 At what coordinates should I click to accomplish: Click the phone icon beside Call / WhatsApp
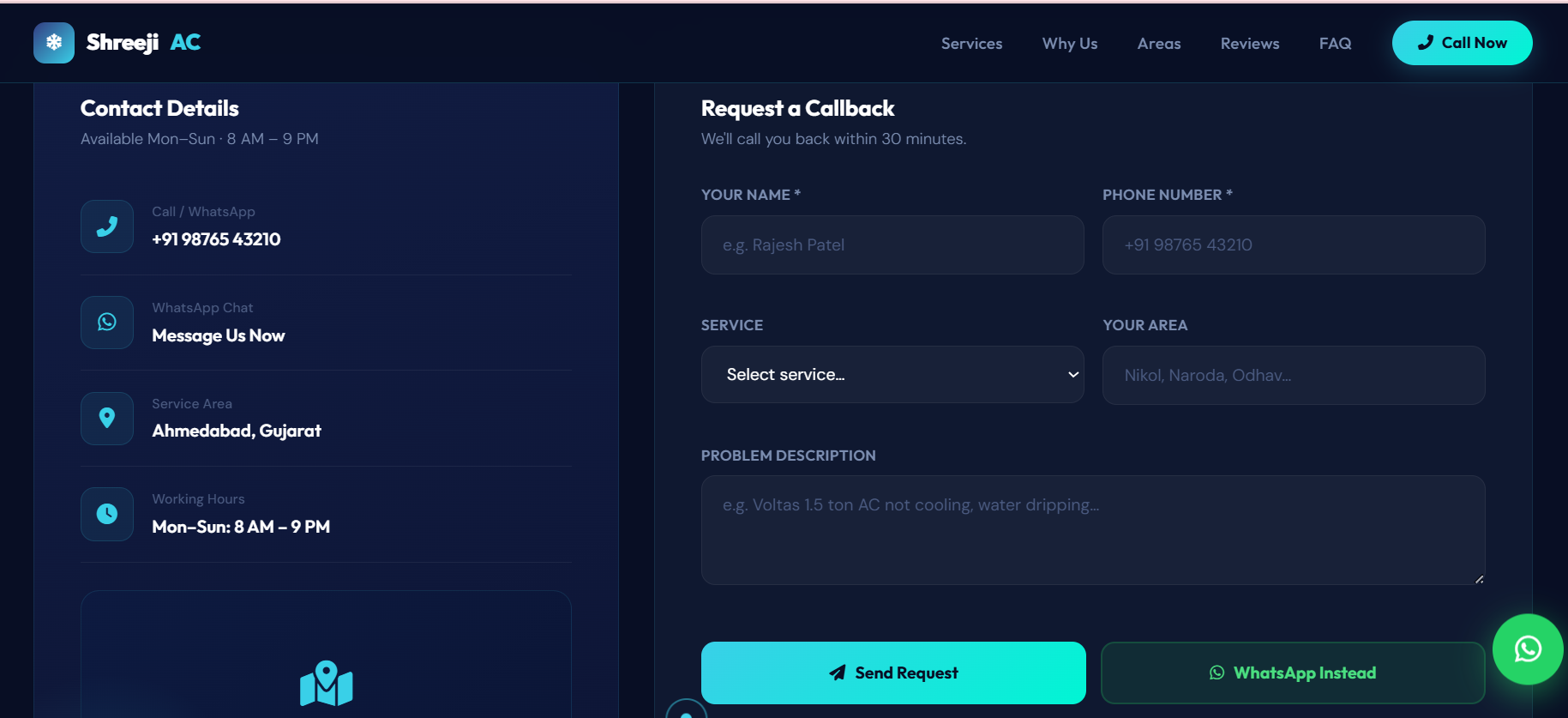point(107,226)
